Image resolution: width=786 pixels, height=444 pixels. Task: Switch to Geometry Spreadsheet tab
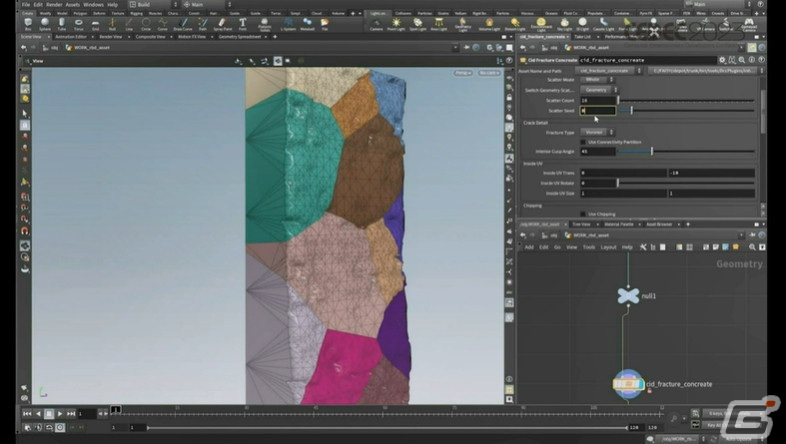(239, 37)
